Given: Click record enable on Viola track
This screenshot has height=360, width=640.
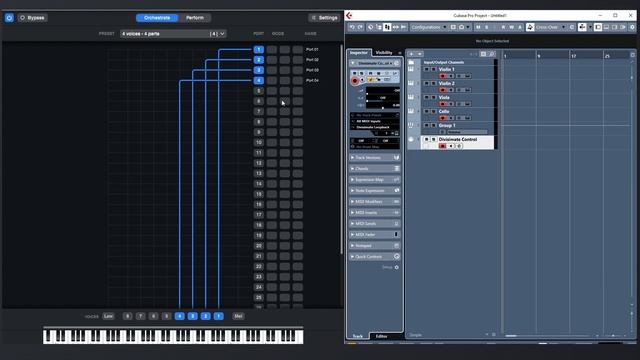Looking at the screenshot, I should [x=442, y=104].
